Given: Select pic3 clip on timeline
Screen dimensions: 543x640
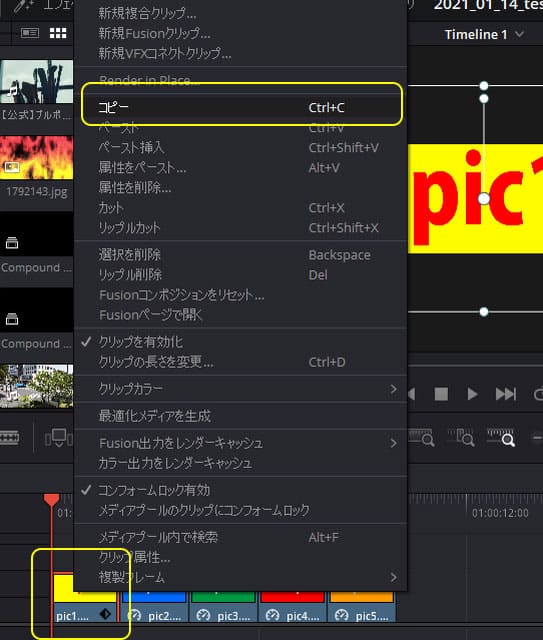Looking at the screenshot, I should pyautogui.click(x=224, y=607).
